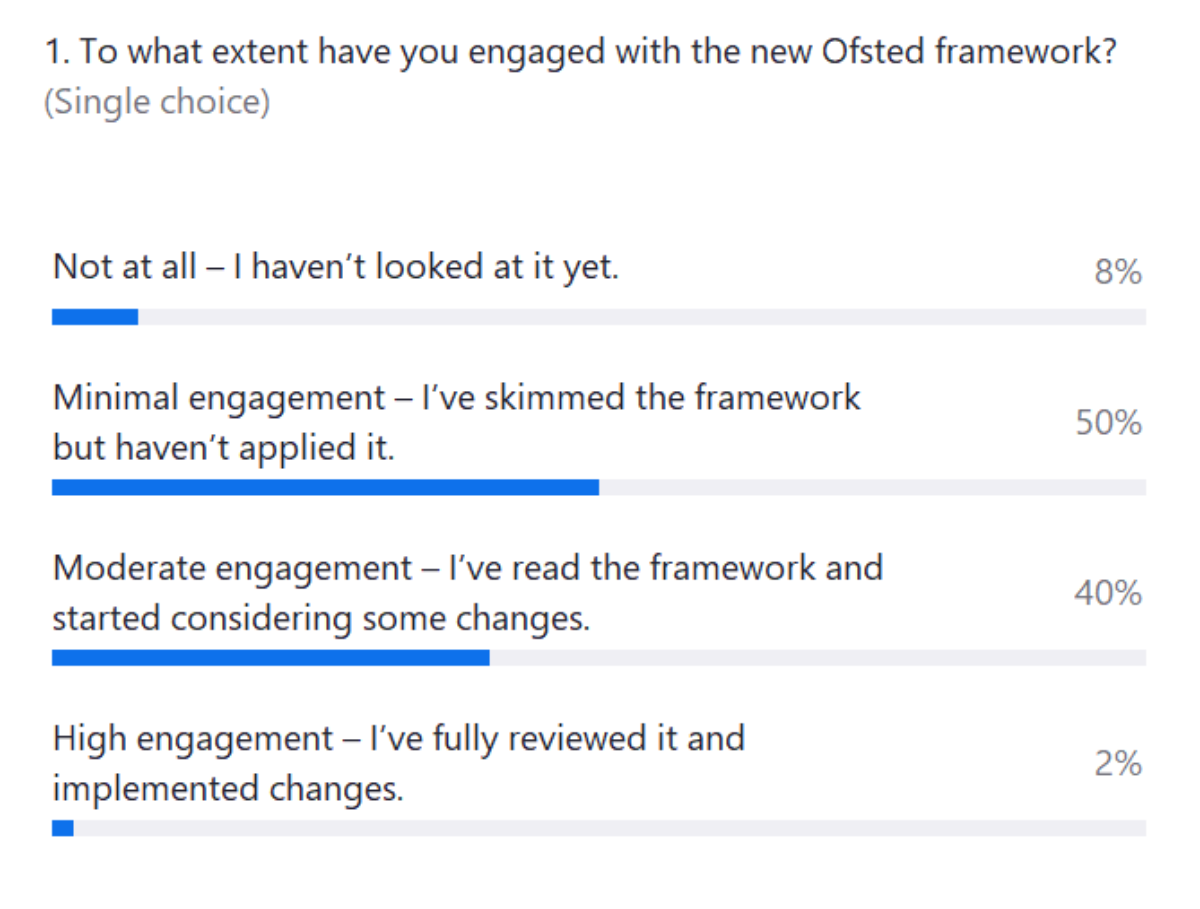
Task: Click the 50% result value
Action: (x=1108, y=423)
